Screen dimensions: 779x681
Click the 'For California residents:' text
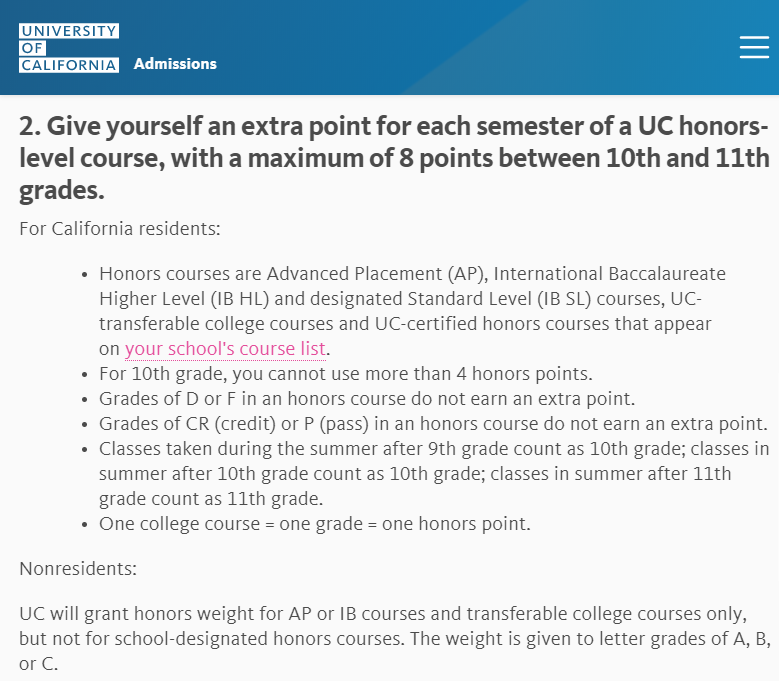(120, 229)
